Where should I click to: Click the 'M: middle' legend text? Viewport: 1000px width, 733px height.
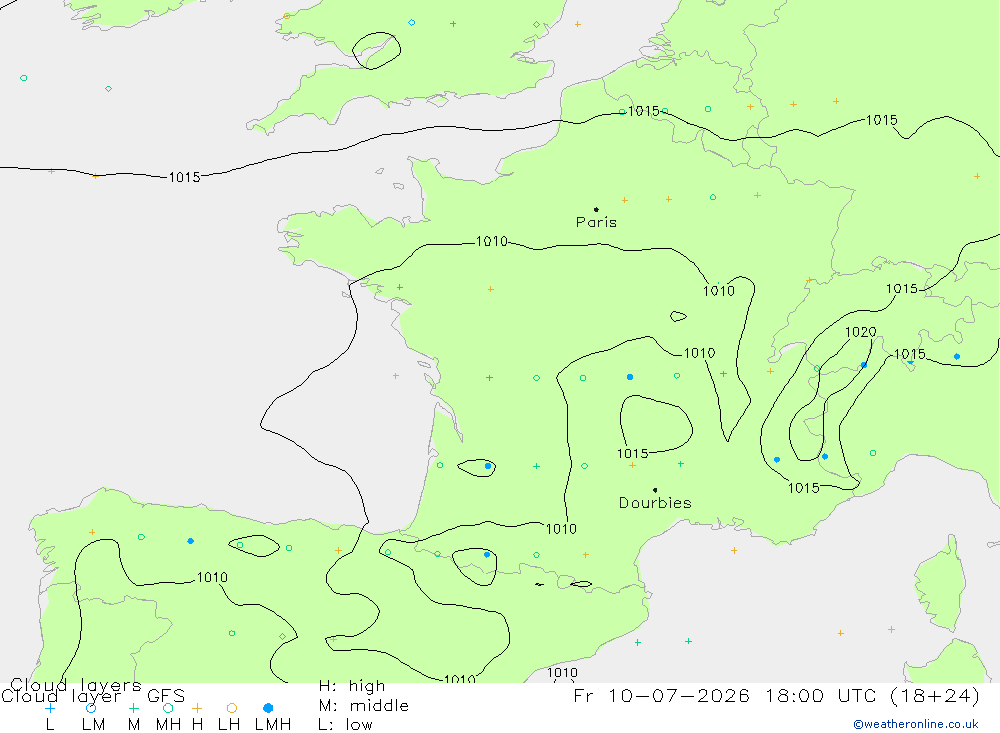[x=364, y=706]
